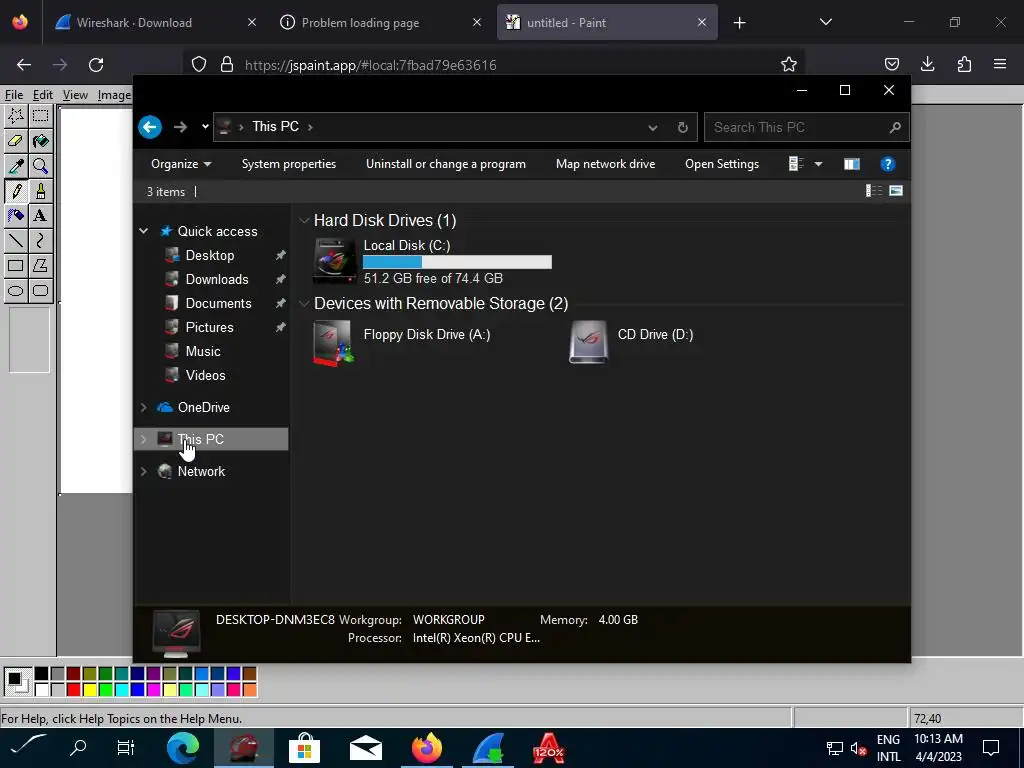Select the Curve tool in Paint
This screenshot has height=768, width=1024.
point(40,240)
